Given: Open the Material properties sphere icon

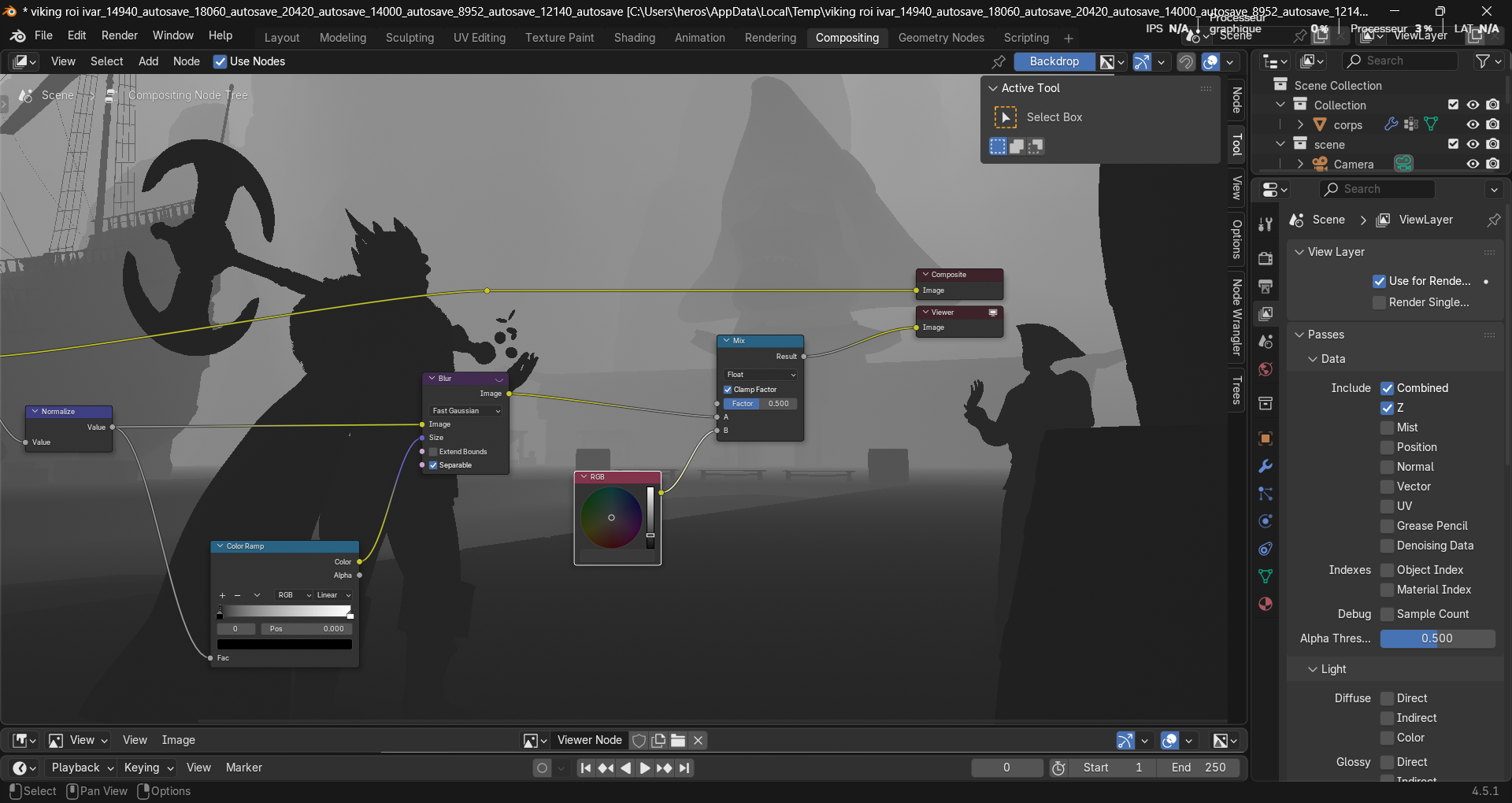Looking at the screenshot, I should (x=1266, y=604).
